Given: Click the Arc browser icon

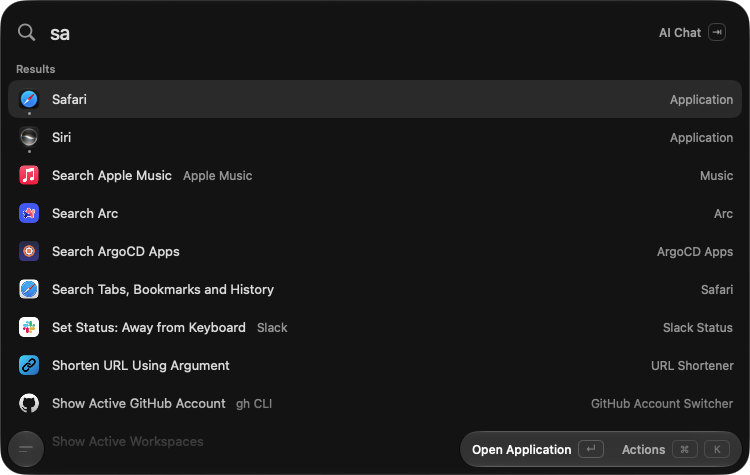Looking at the screenshot, I should [29, 213].
